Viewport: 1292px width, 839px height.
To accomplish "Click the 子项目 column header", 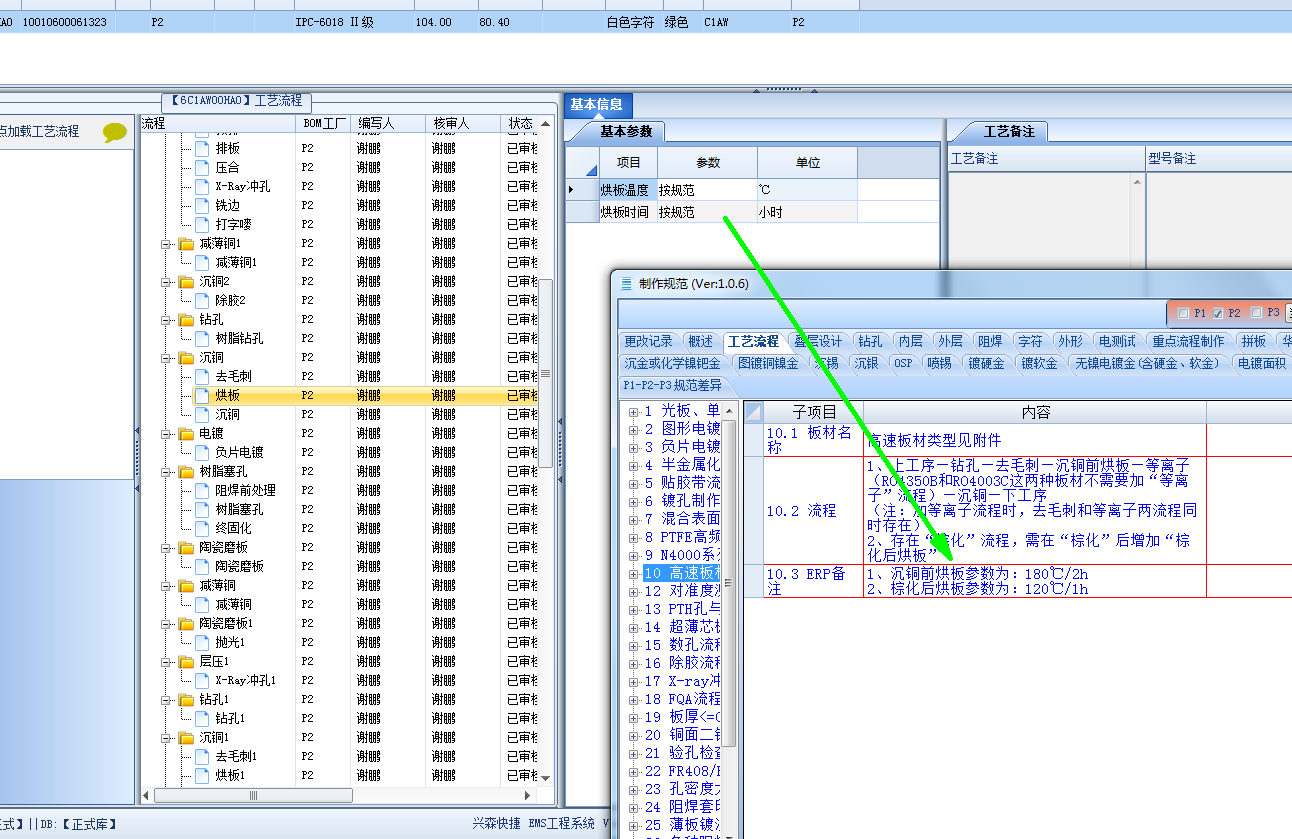I will click(813, 412).
